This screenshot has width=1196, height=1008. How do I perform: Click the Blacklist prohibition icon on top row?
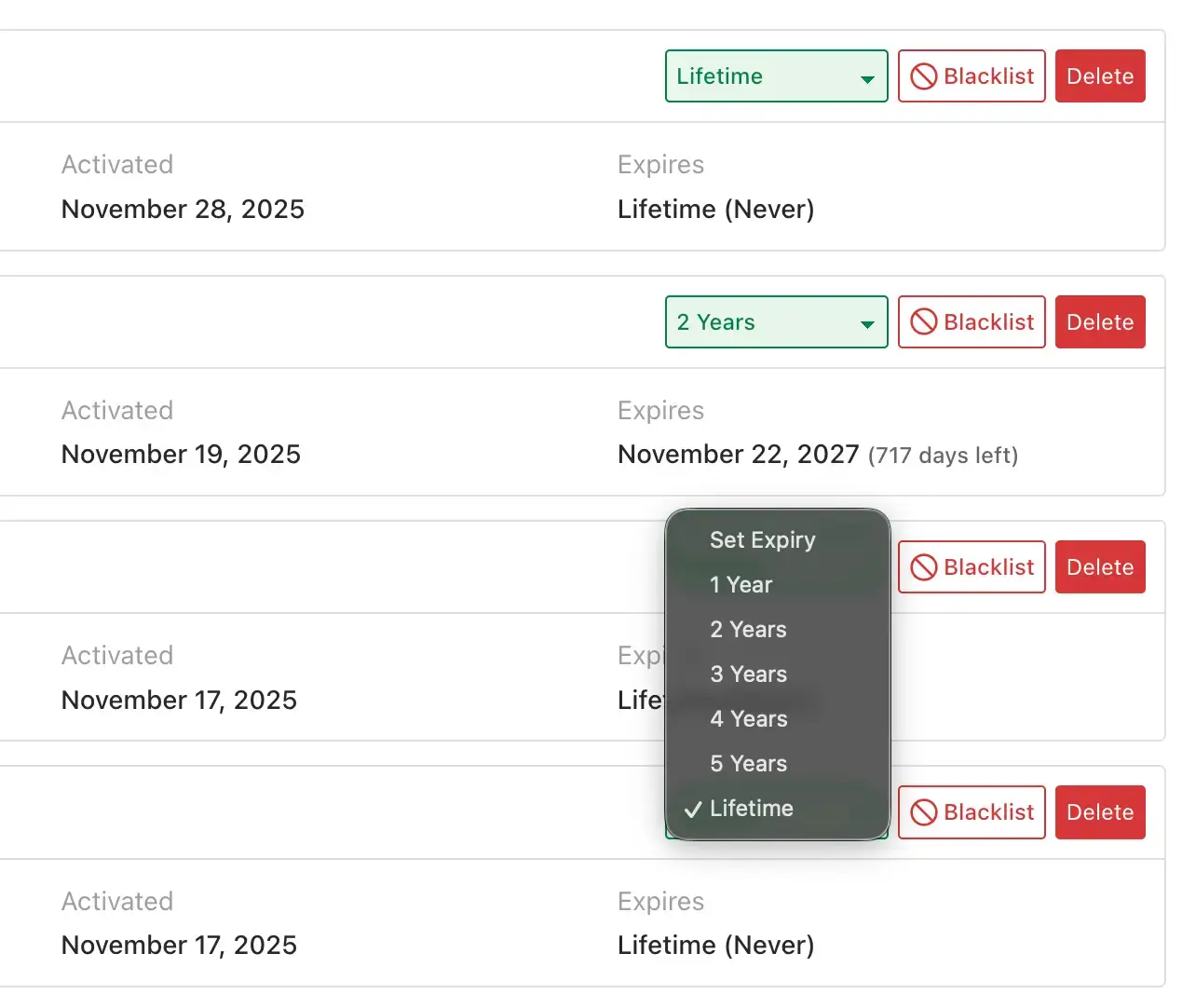tap(923, 75)
